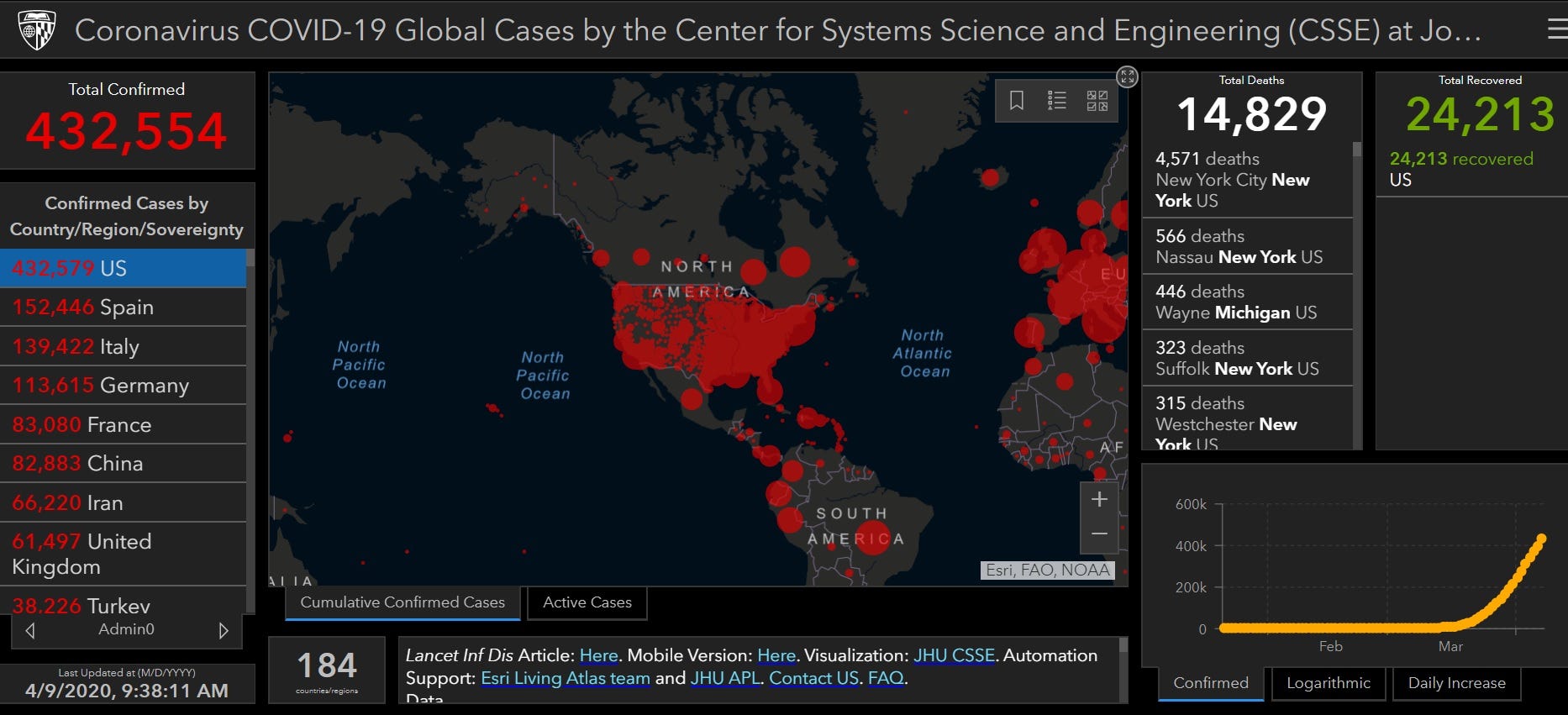The image size is (1568, 715).
Task: Click Wayne Michigan 446 deaths entry
Action: [1247, 302]
